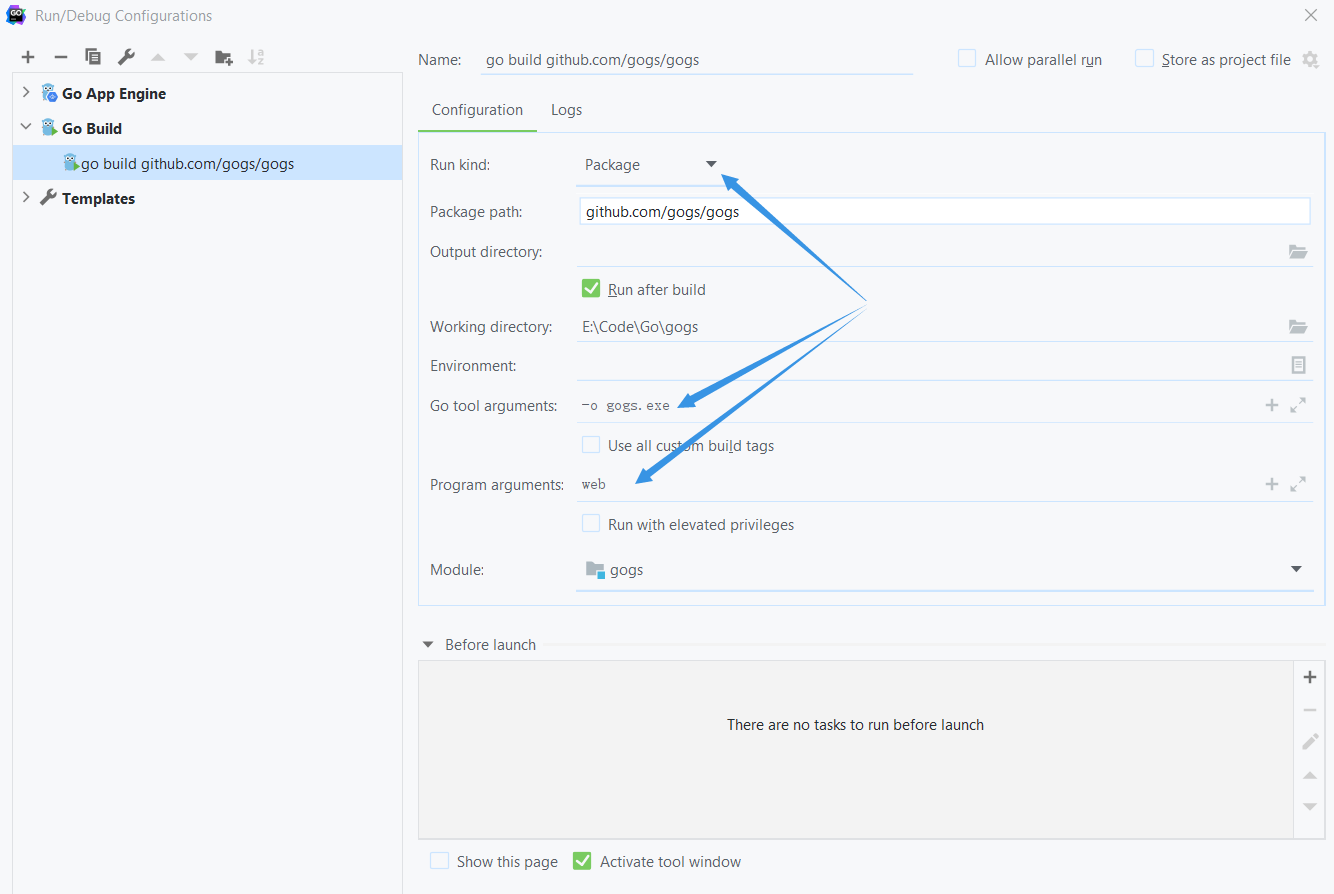
Task: Switch to the Configuration tab
Action: click(477, 110)
